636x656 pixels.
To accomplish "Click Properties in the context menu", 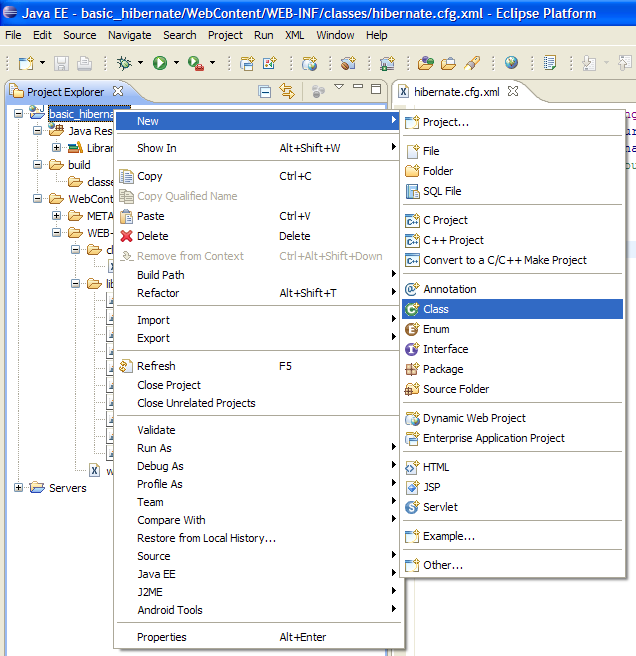I will click(258, 637).
